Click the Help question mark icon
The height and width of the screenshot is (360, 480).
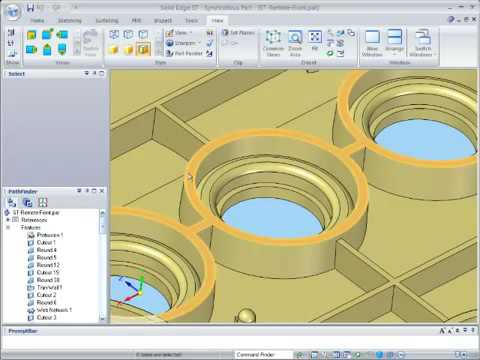coord(451,20)
